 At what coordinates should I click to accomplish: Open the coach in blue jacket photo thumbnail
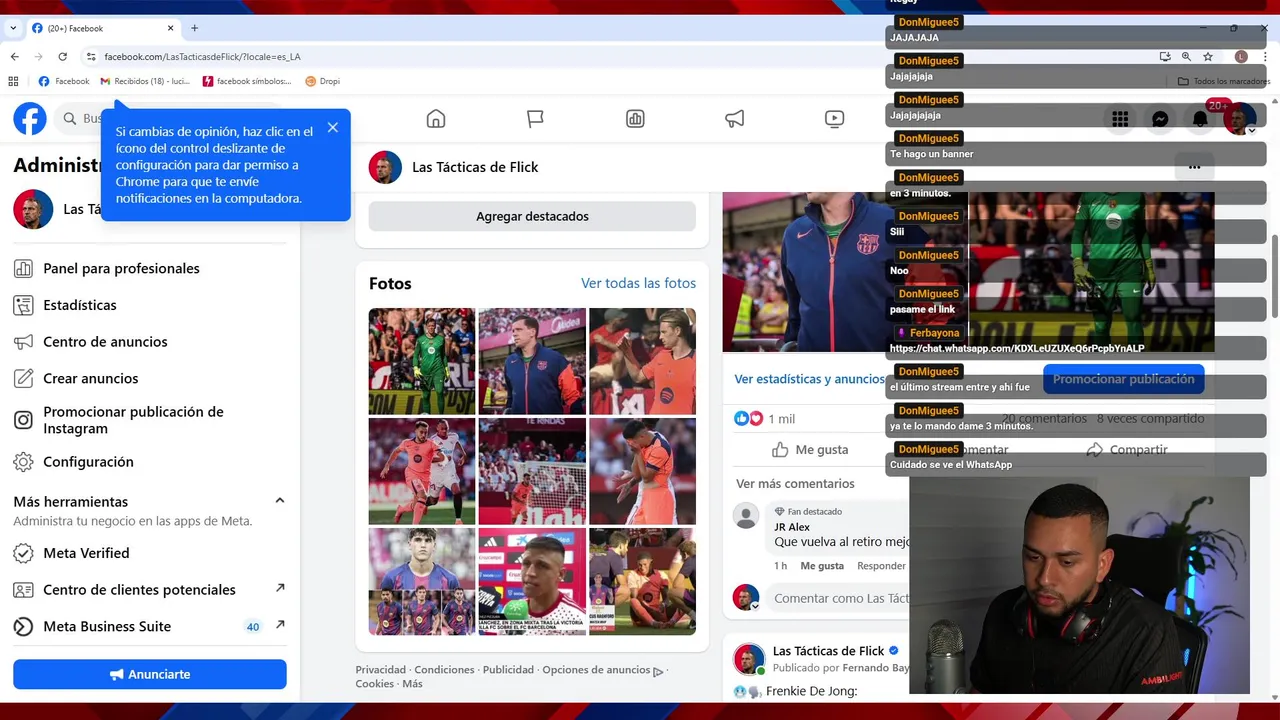(532, 361)
